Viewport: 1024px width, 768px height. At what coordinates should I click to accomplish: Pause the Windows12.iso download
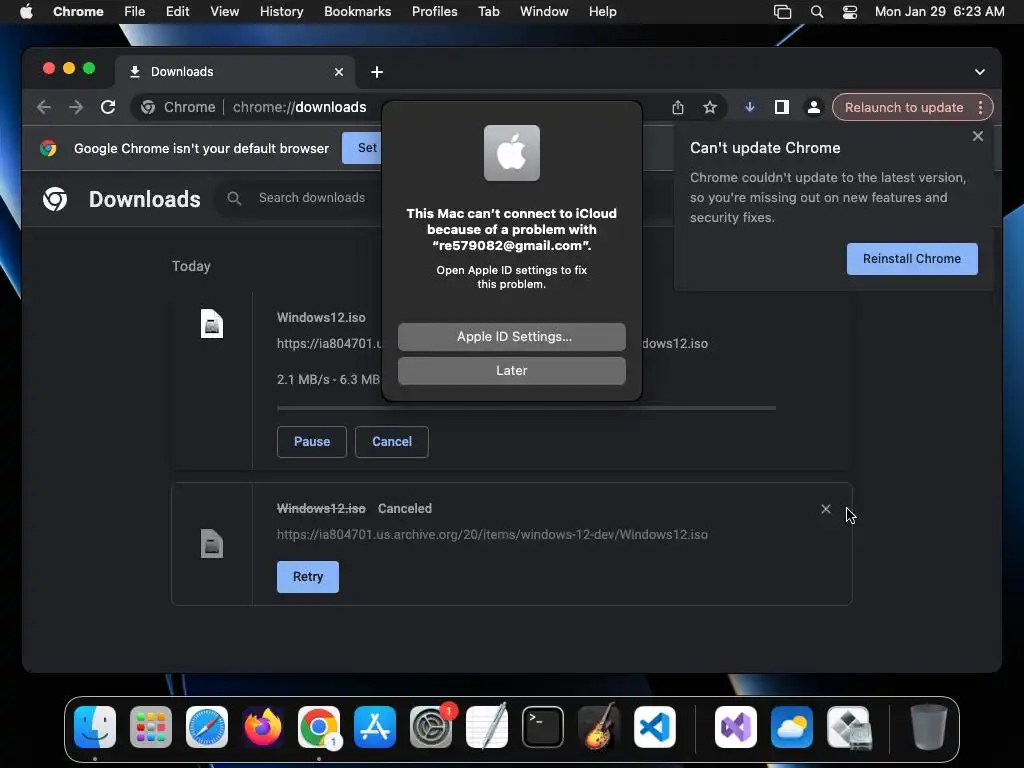(x=312, y=441)
